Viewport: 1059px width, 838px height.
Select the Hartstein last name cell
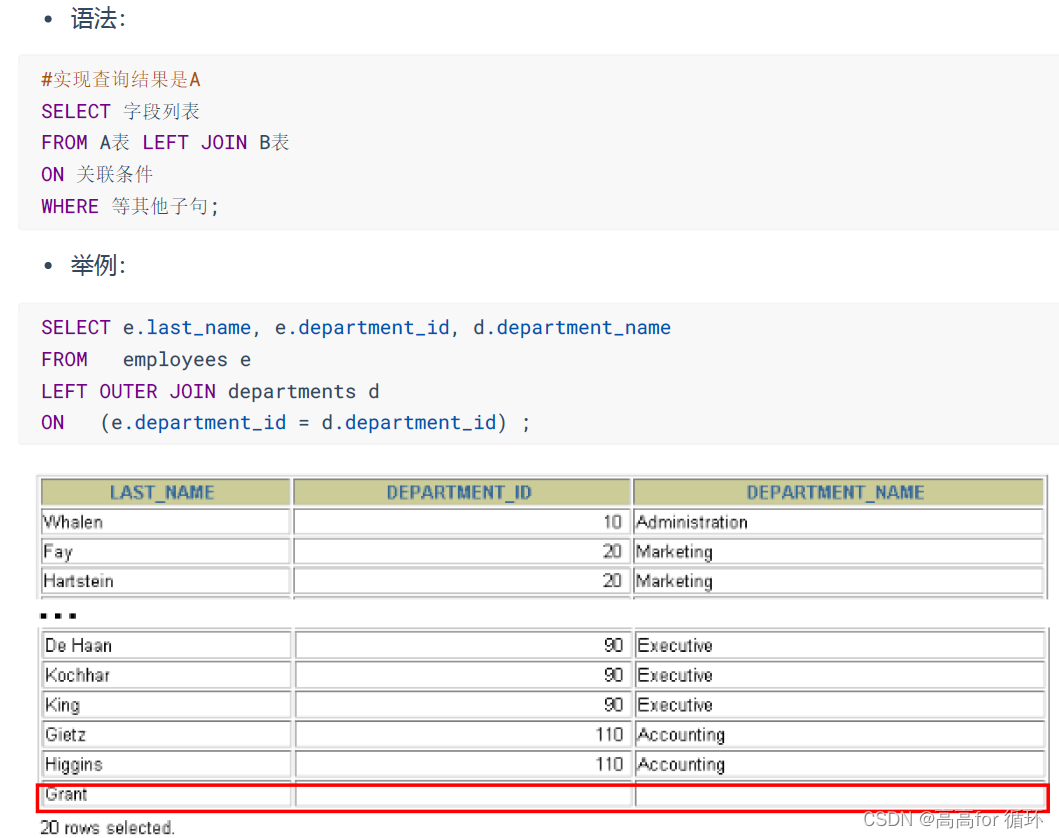[x=165, y=581]
